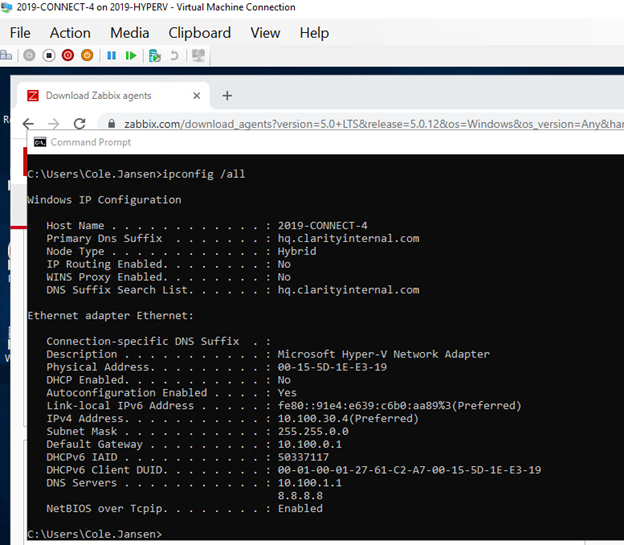Image resolution: width=624 pixels, height=545 pixels.
Task: Save VM state with the orange icon
Action: pyautogui.click(x=87, y=55)
